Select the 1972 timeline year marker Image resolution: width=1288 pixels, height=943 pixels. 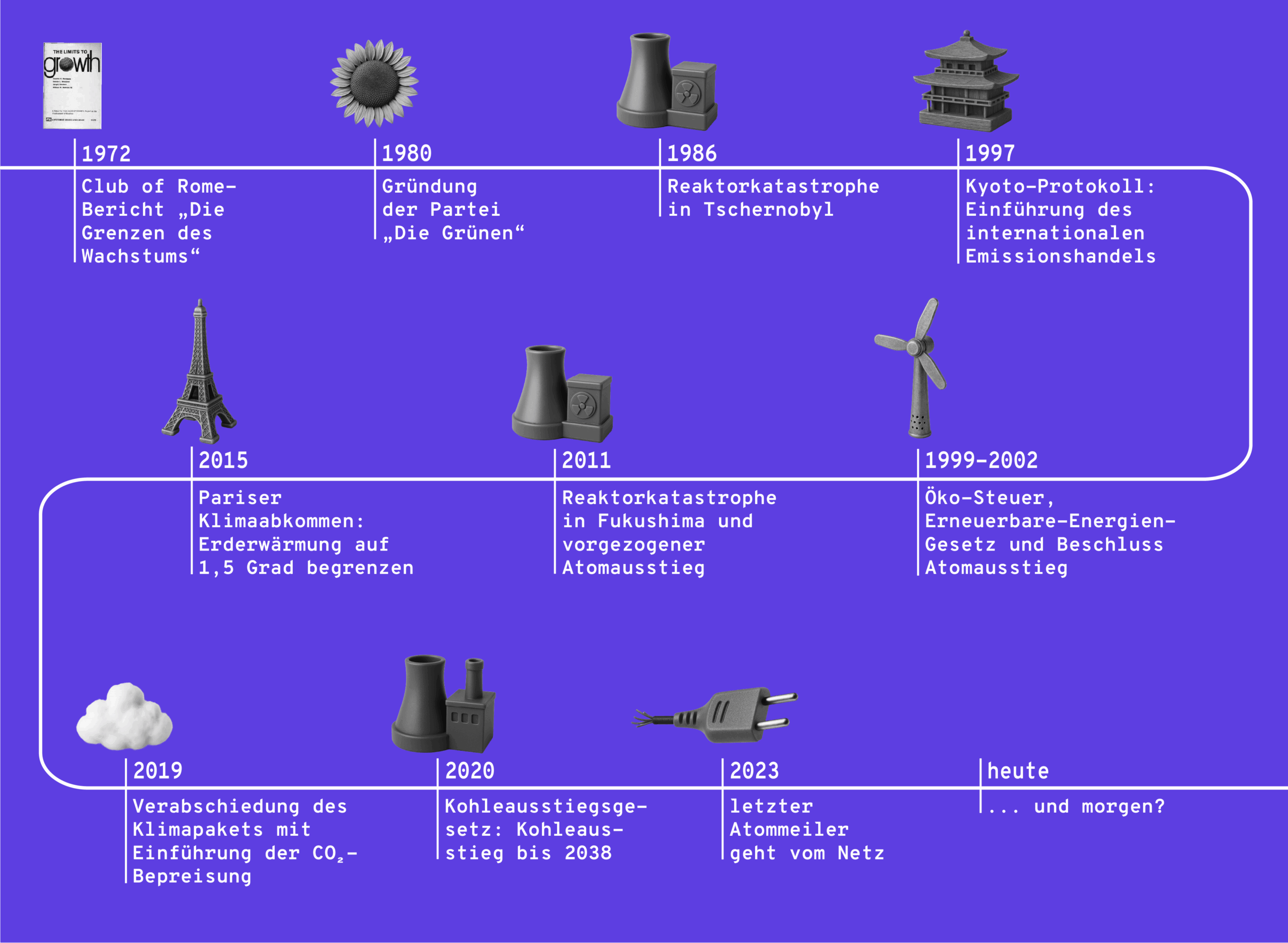tap(106, 154)
